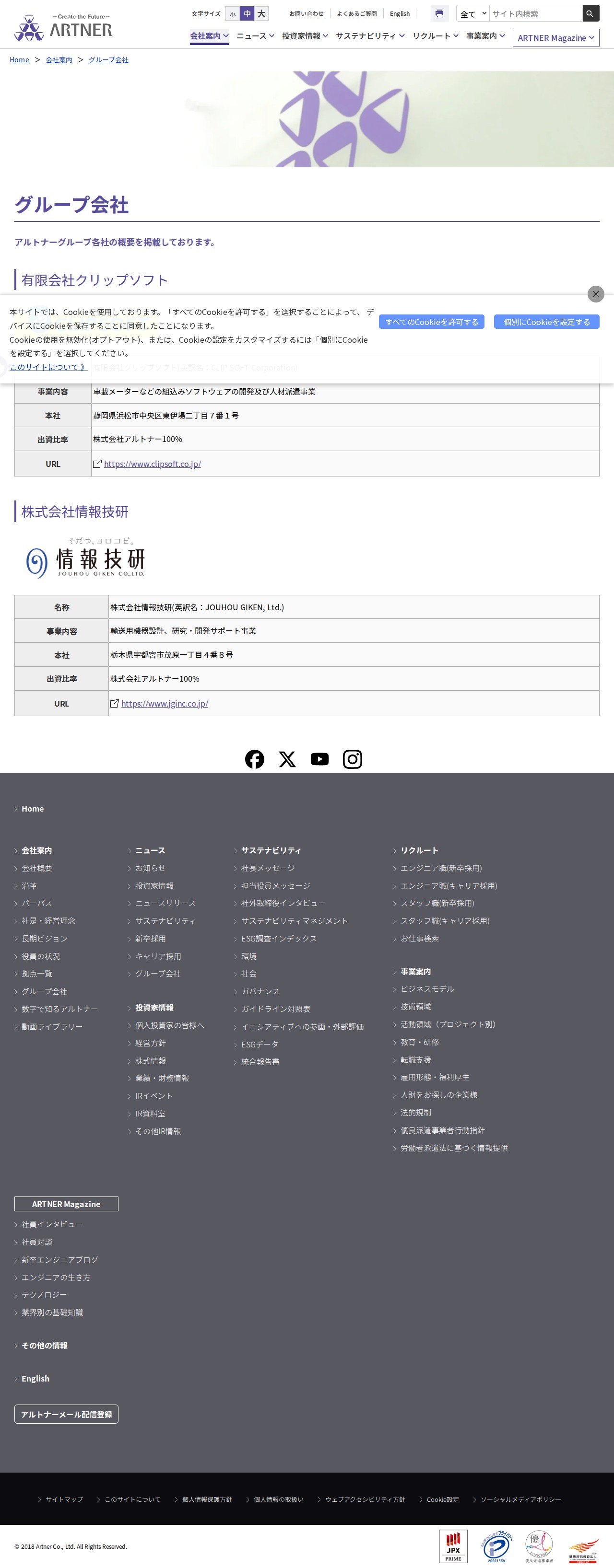Set font size to large (大)

pyautogui.click(x=261, y=13)
